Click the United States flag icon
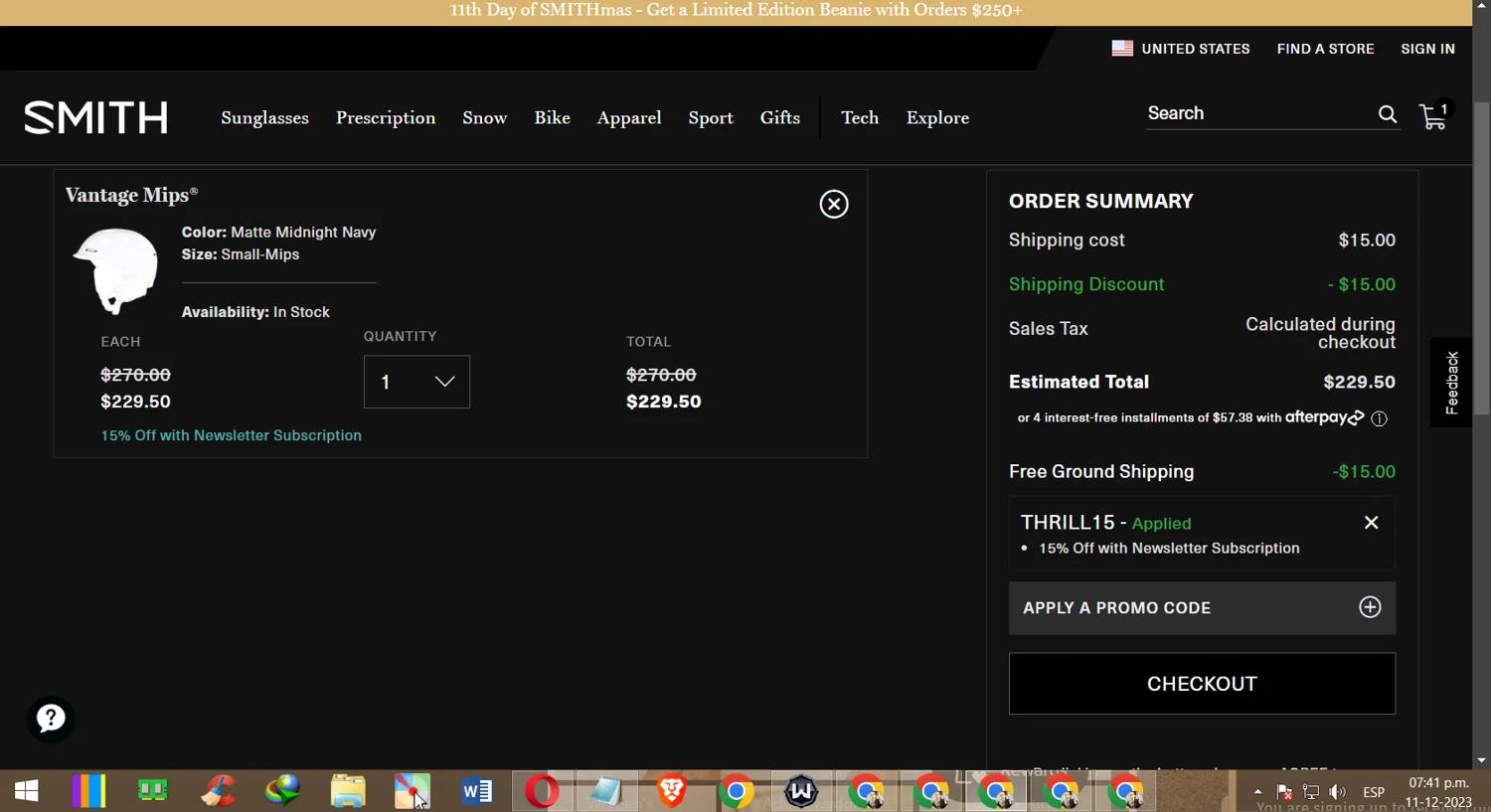 (1122, 48)
